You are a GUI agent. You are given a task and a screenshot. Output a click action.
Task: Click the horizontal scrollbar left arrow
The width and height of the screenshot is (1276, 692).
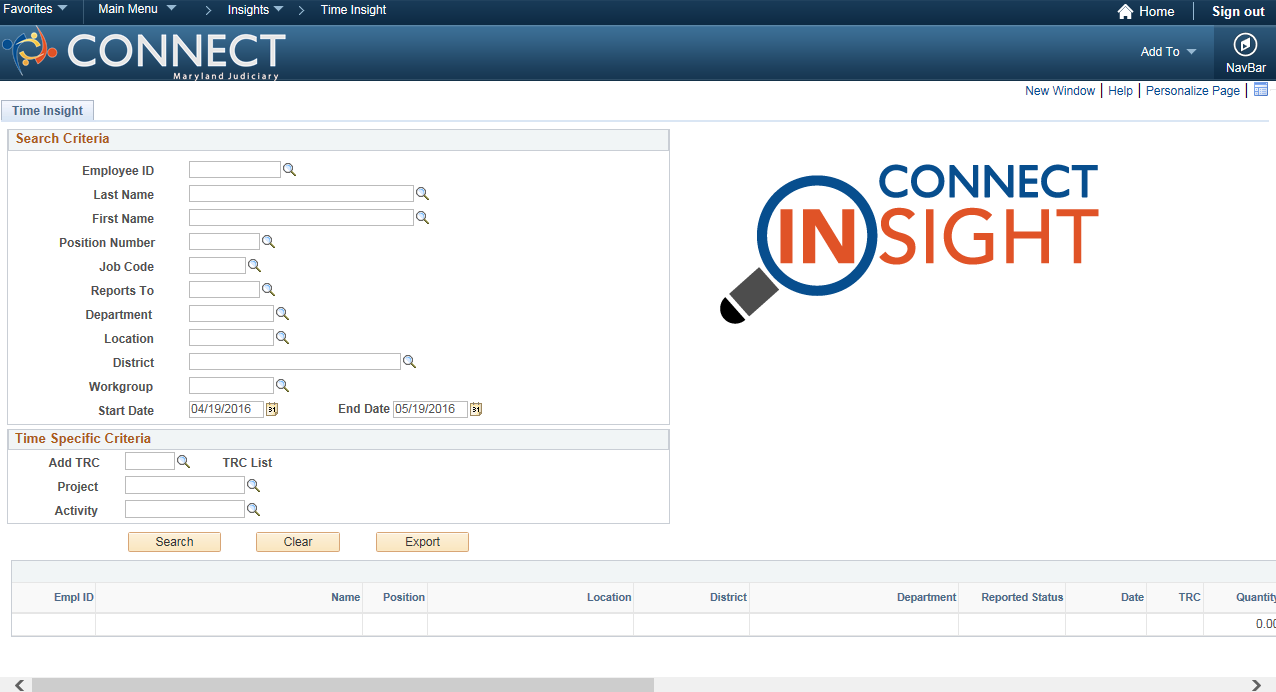tap(18, 685)
